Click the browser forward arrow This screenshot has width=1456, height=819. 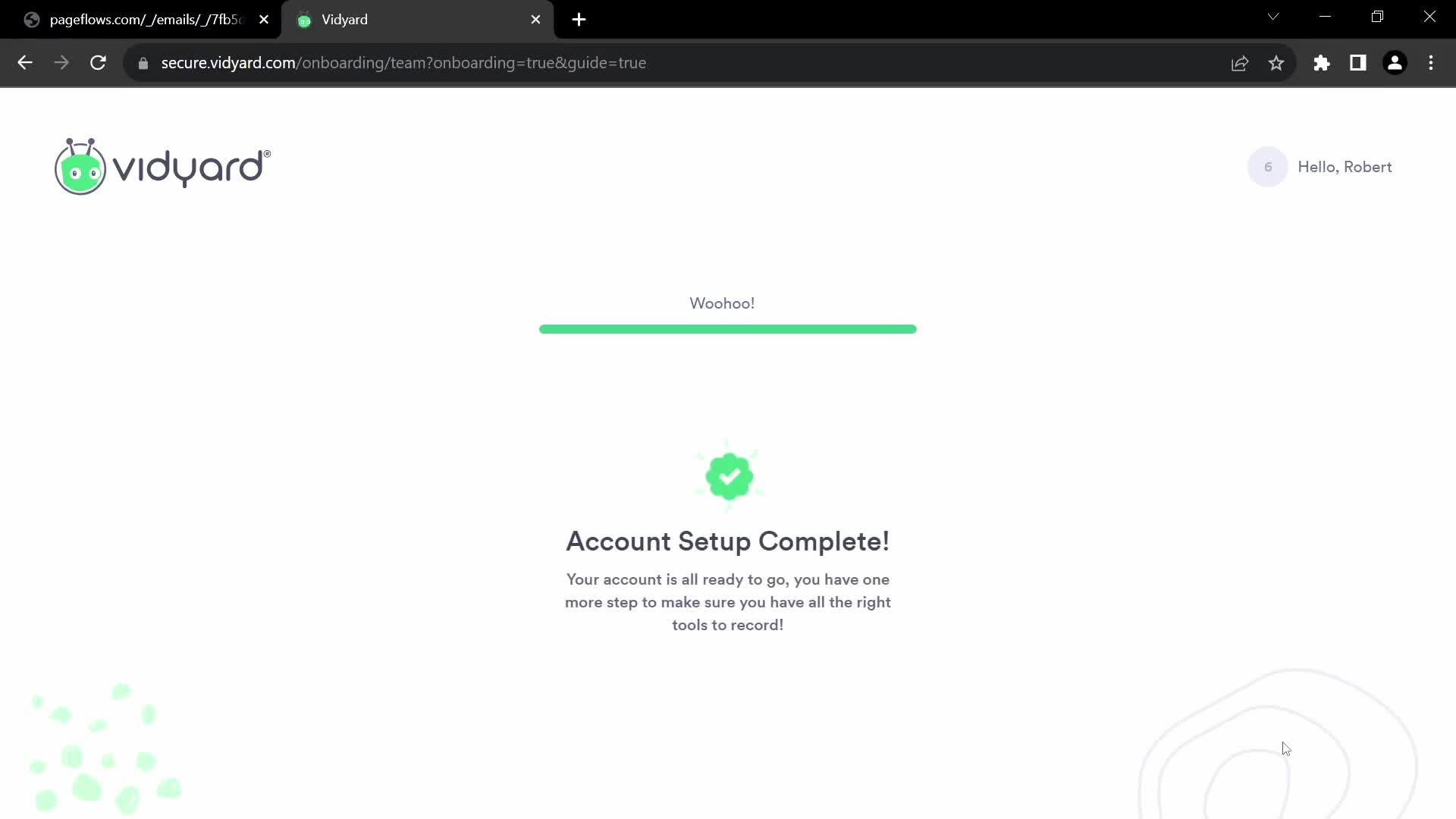tap(61, 63)
